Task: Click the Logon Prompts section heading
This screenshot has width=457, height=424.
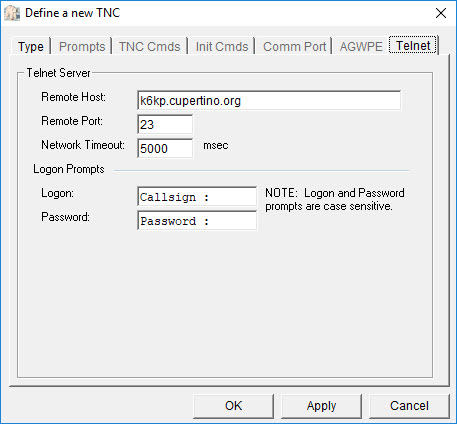Action: click(69, 169)
